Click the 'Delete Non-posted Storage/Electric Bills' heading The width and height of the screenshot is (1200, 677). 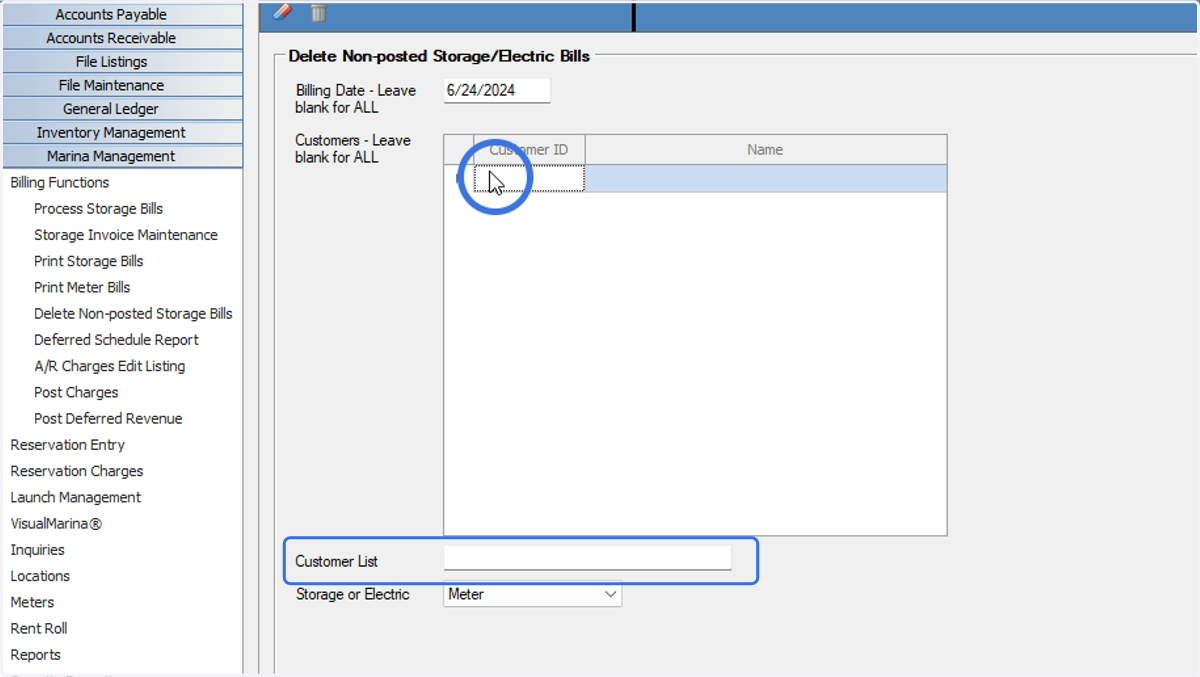tap(439, 56)
